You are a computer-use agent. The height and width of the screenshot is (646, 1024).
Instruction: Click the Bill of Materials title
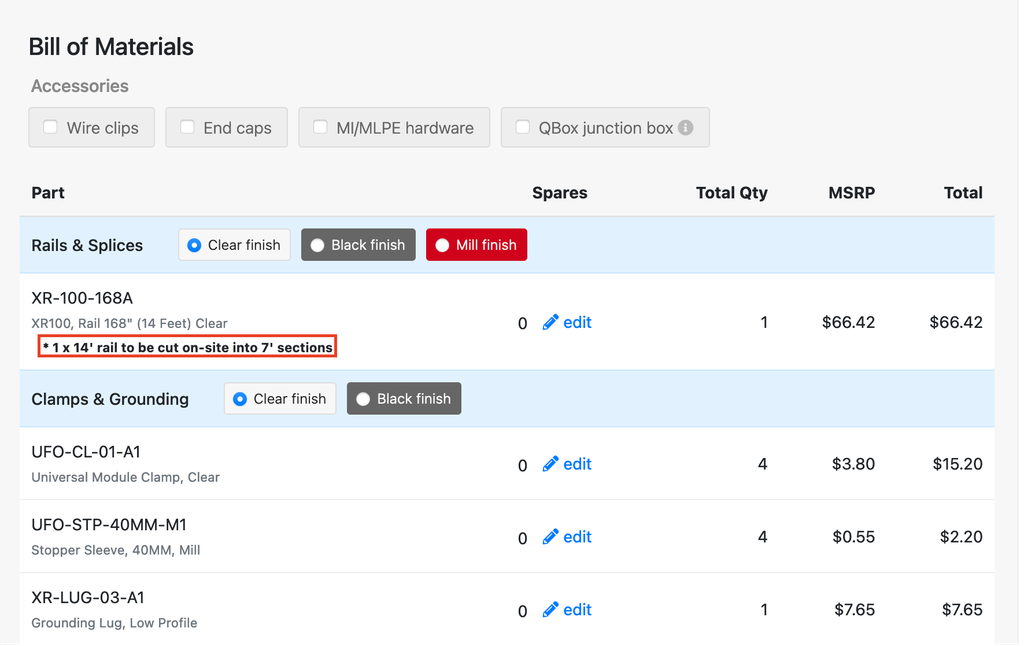[111, 47]
